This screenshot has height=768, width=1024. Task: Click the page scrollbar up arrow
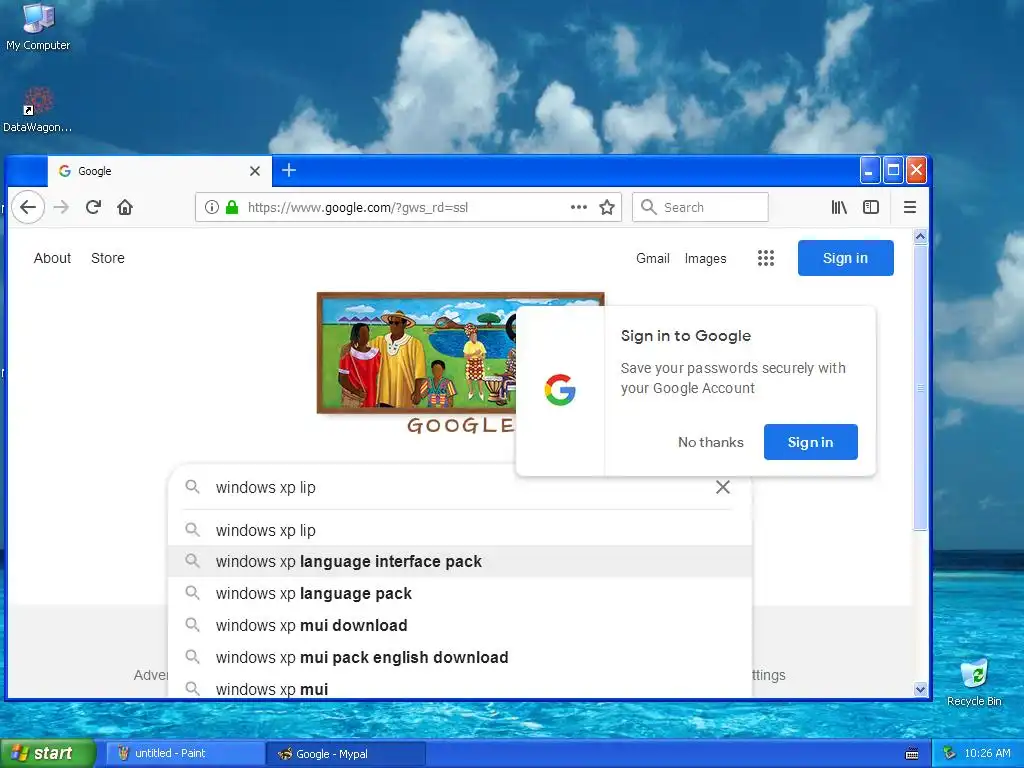[x=920, y=237]
